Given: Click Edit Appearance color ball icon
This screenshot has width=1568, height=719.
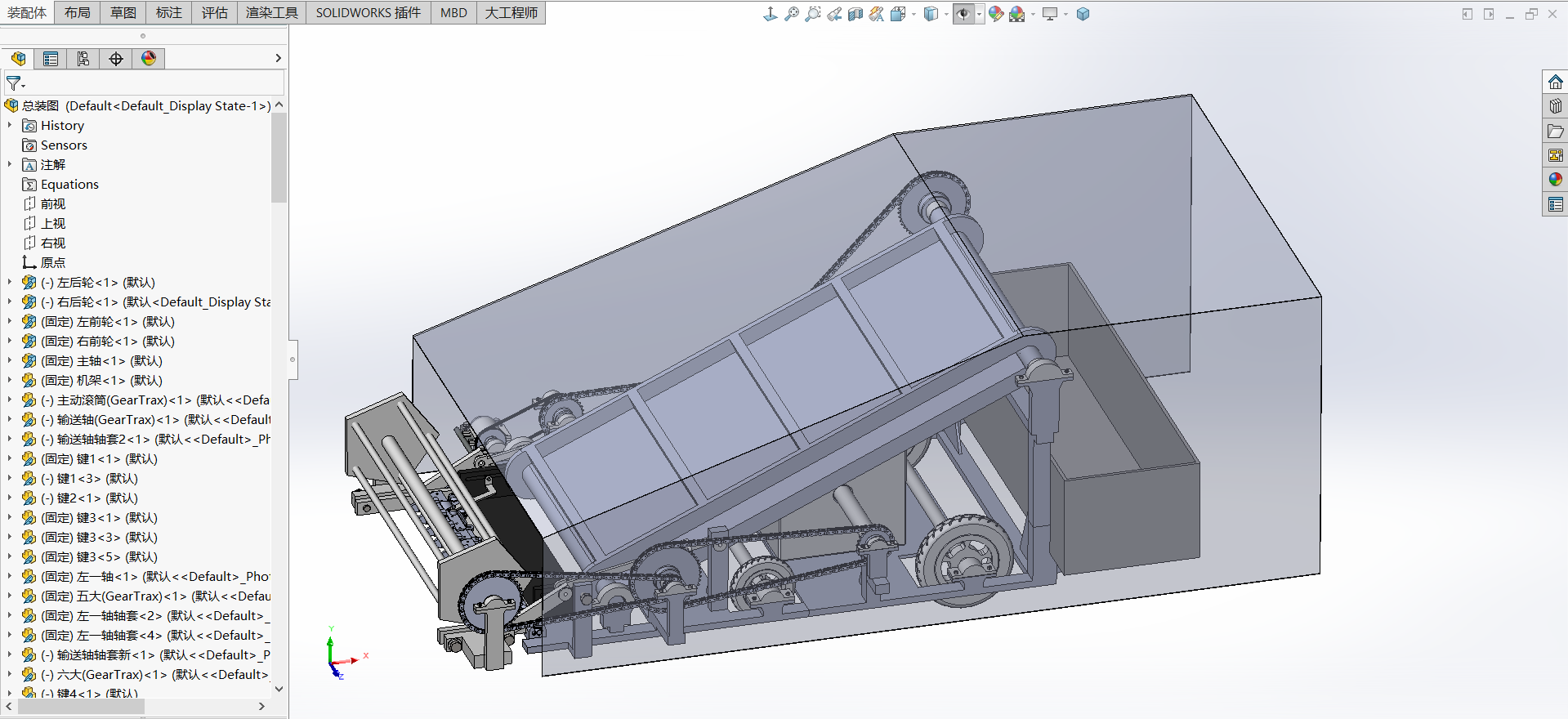Looking at the screenshot, I should coord(996,14).
